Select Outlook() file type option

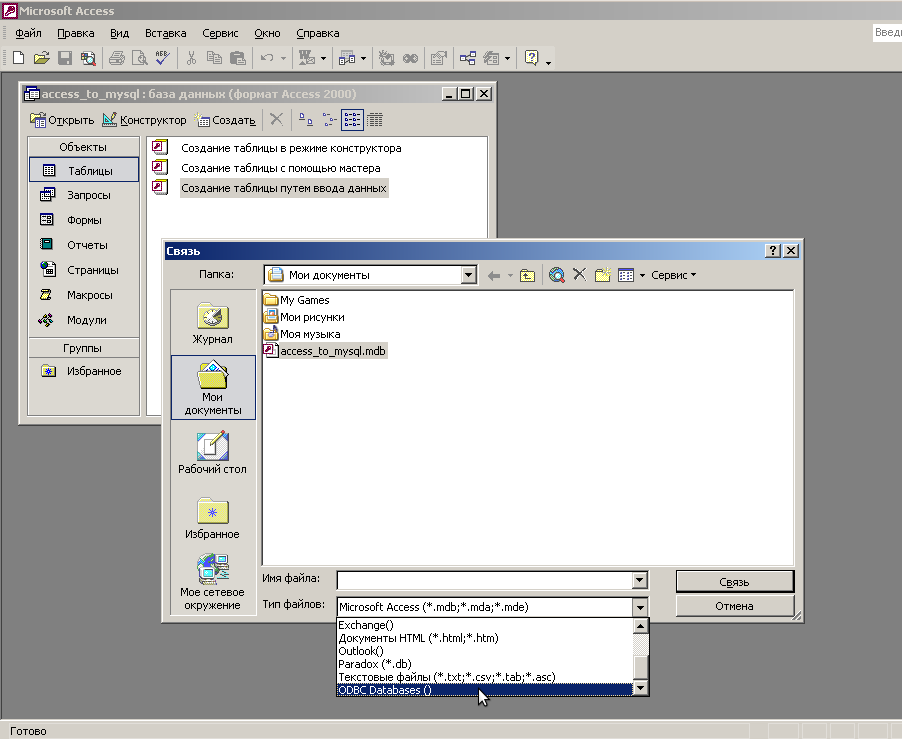(x=484, y=651)
